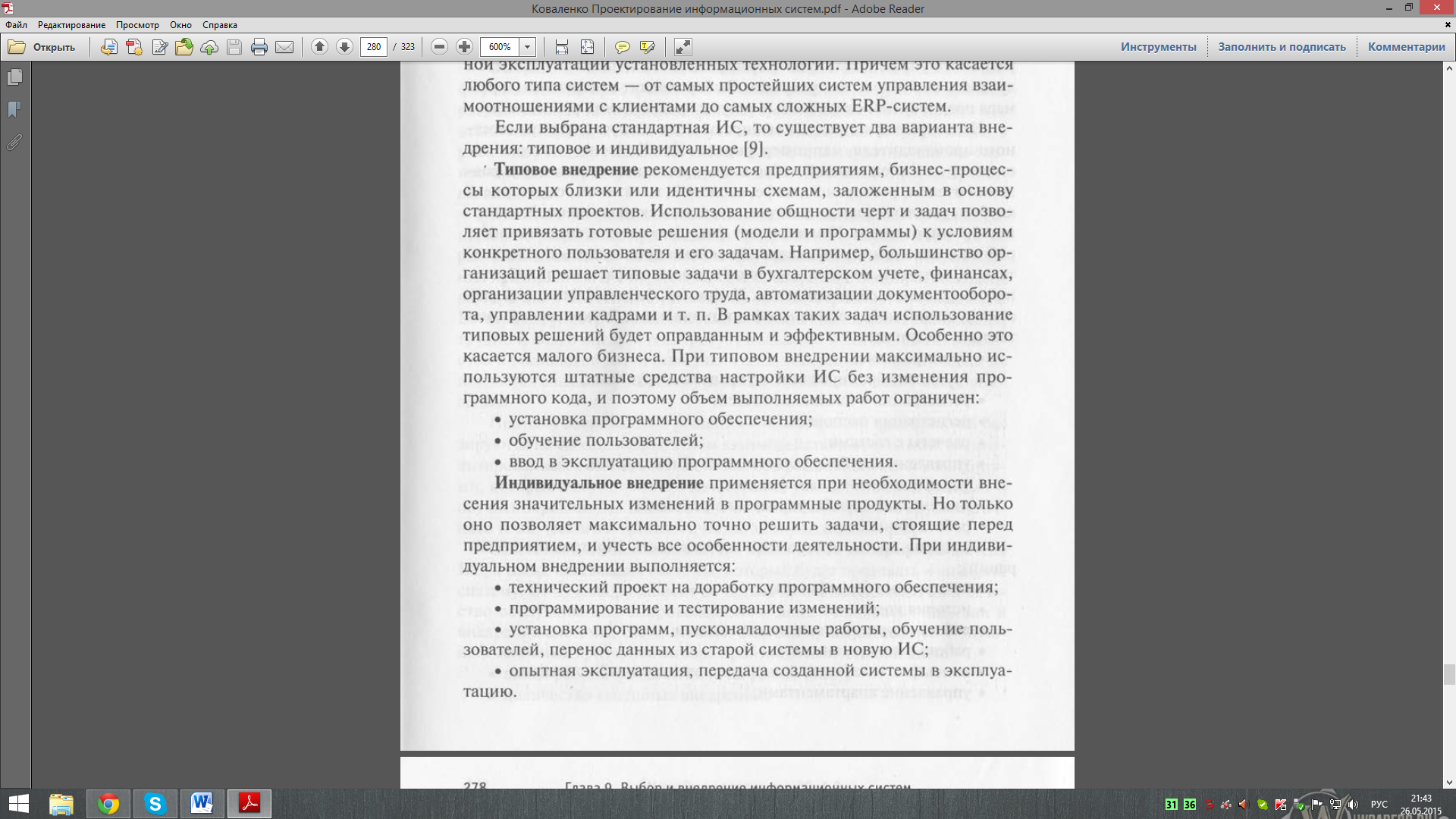Click the Adobe Reader taskbar icon

tap(249, 804)
